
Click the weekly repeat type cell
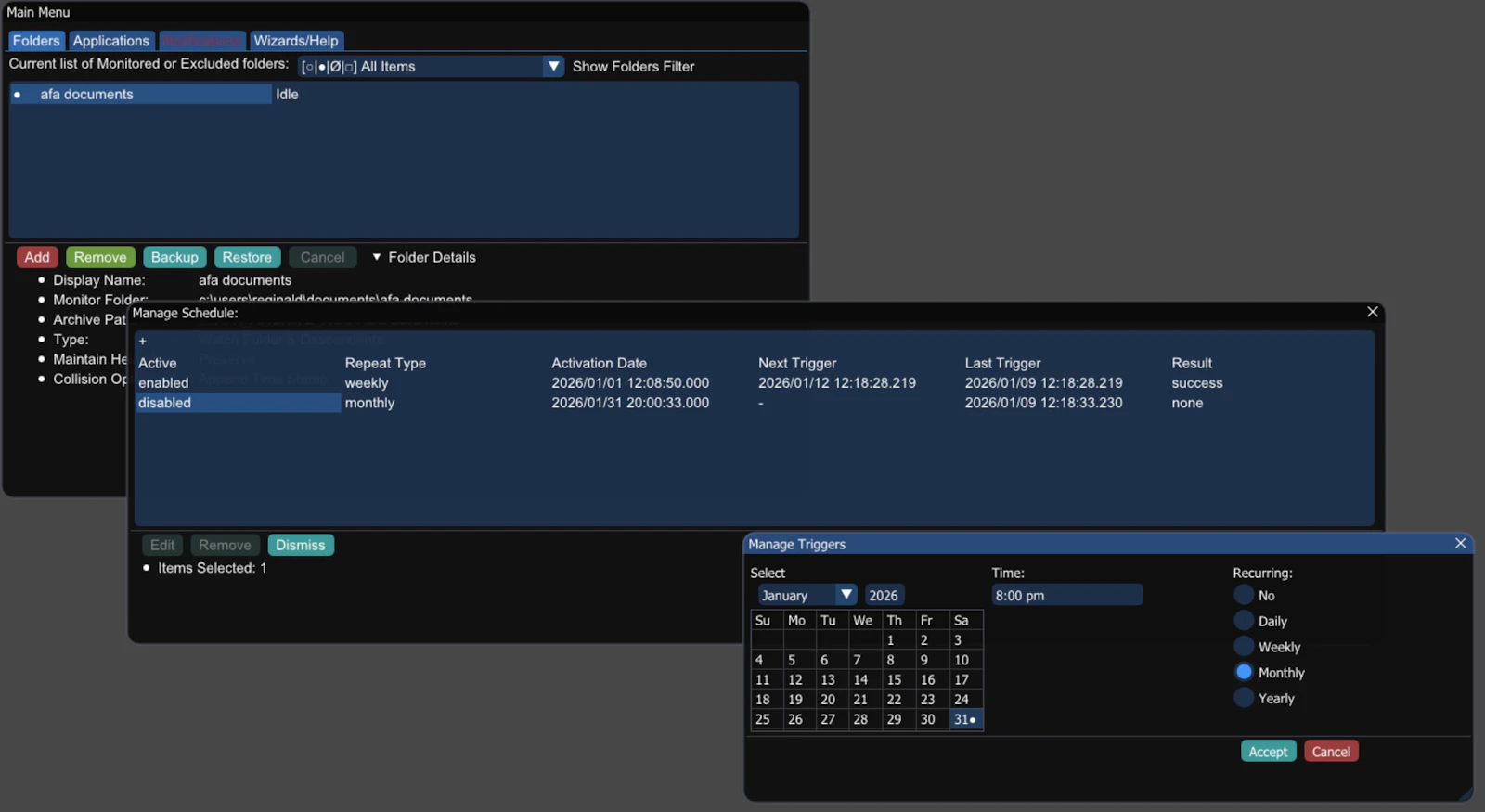coord(367,383)
